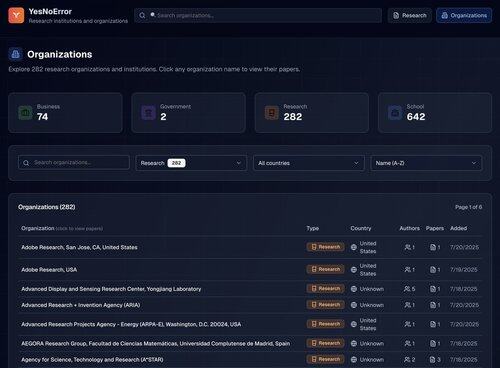500x368 pixels.
Task: Click the magnifier icon in filter search box
Action: (x=26, y=163)
